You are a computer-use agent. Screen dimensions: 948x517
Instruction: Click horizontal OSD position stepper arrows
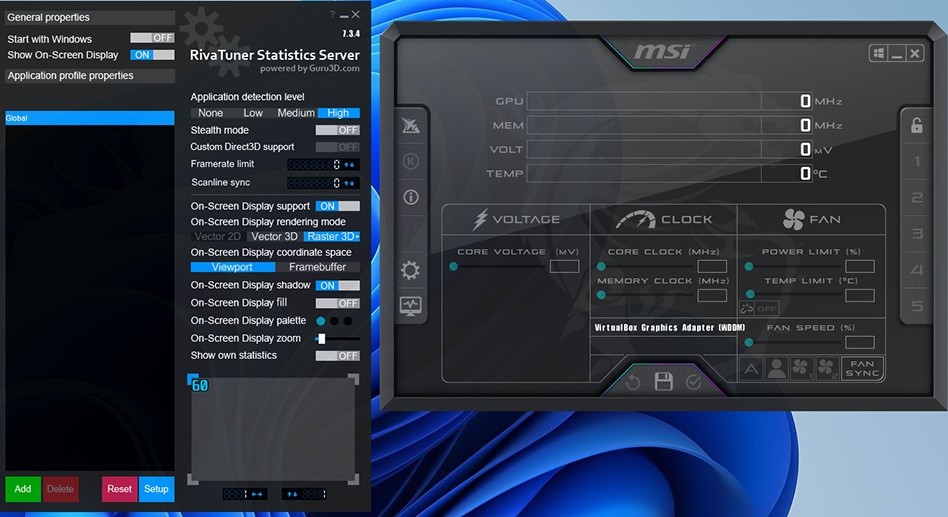tap(257, 494)
